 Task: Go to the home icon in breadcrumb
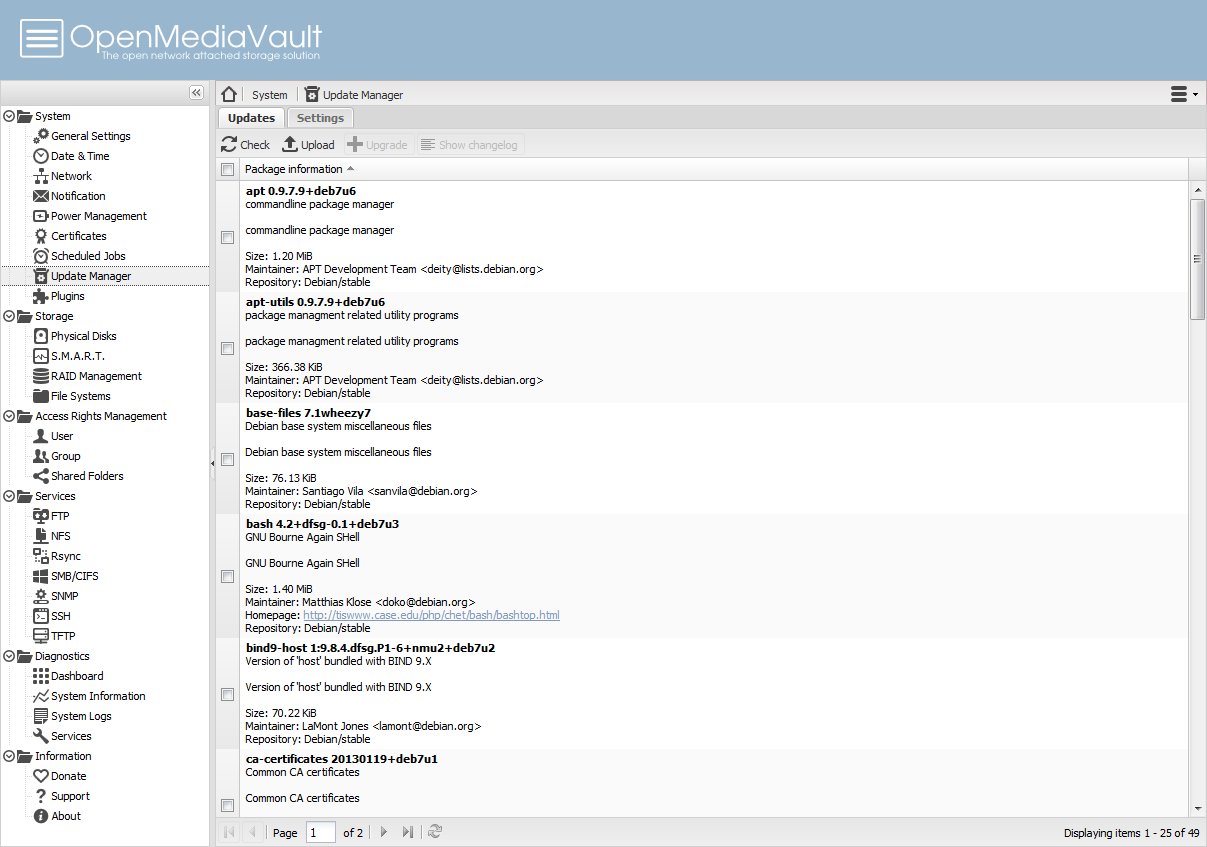(229, 95)
